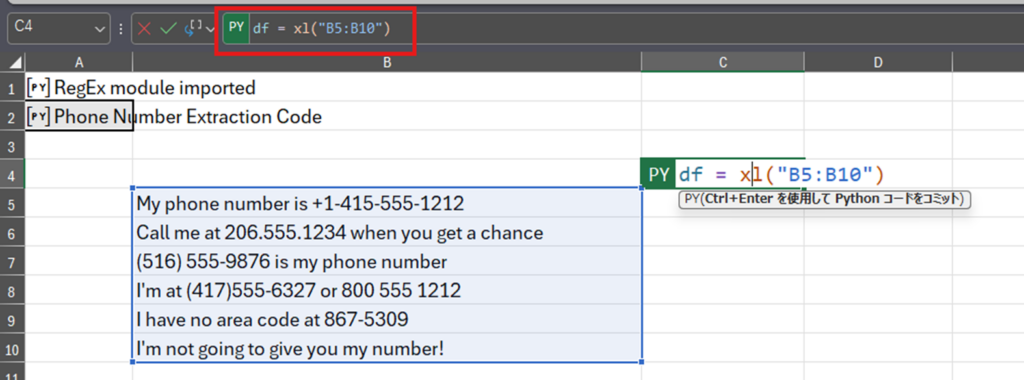Select row 10 header
Screen dimensions: 1024x380
point(12,348)
